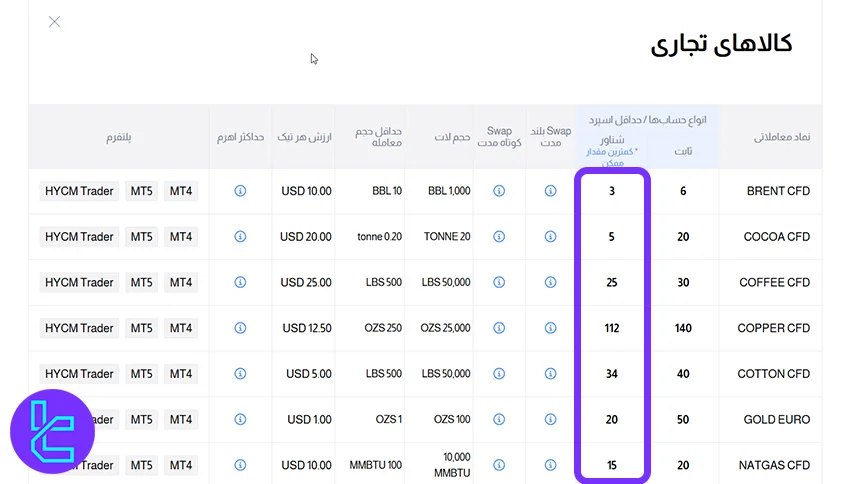The height and width of the screenshot is (484, 860).
Task: Open long swap info for NATGAS CFD
Action: (x=550, y=465)
